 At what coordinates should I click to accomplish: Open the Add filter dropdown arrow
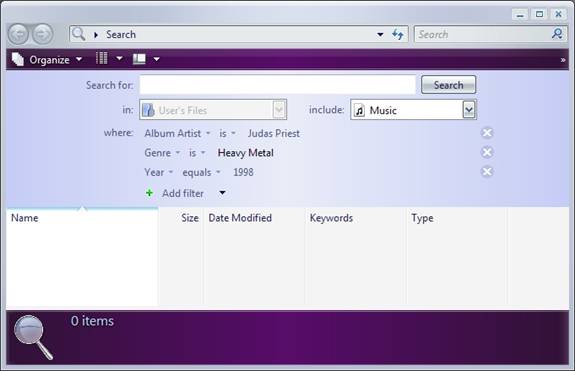222,193
